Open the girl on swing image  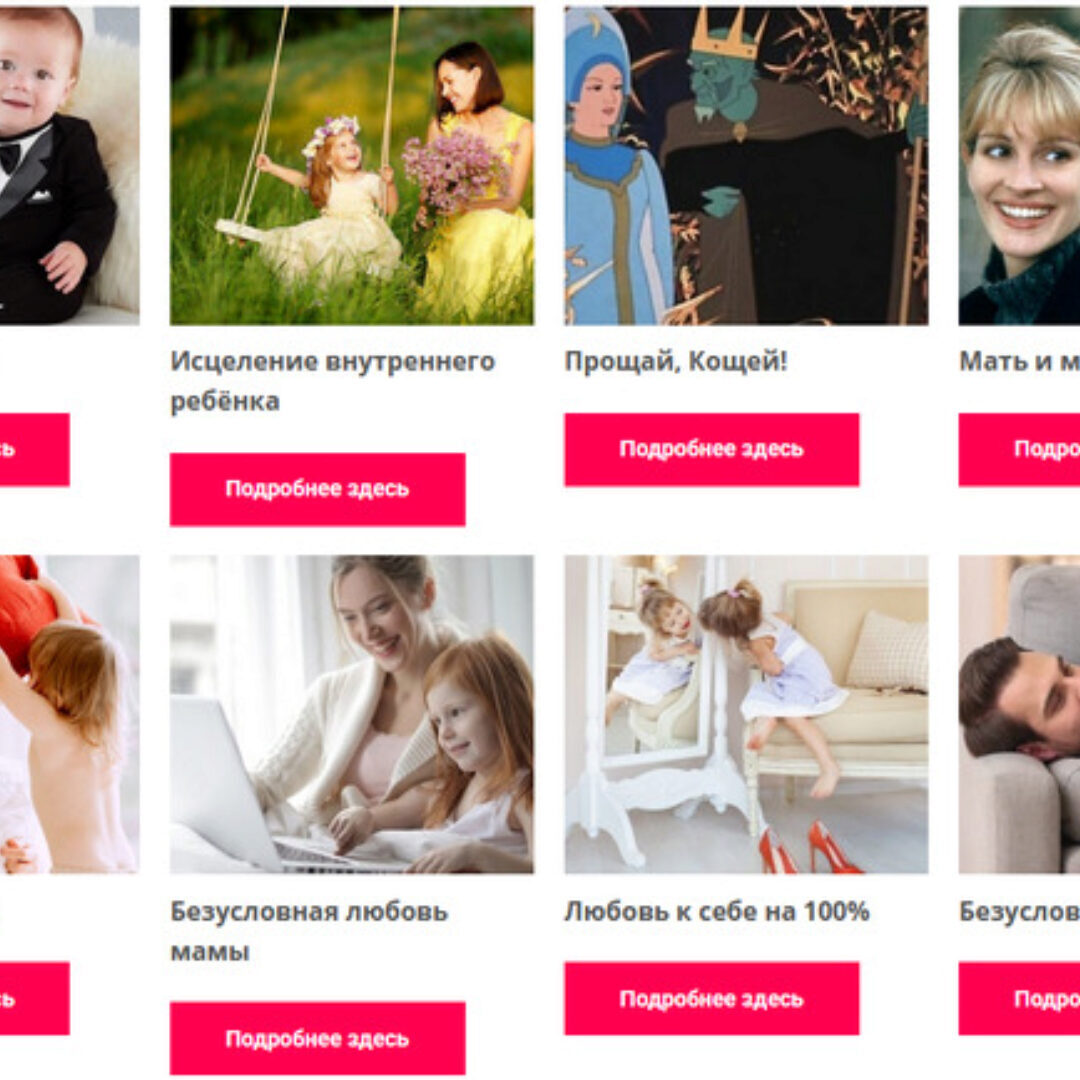click(352, 165)
